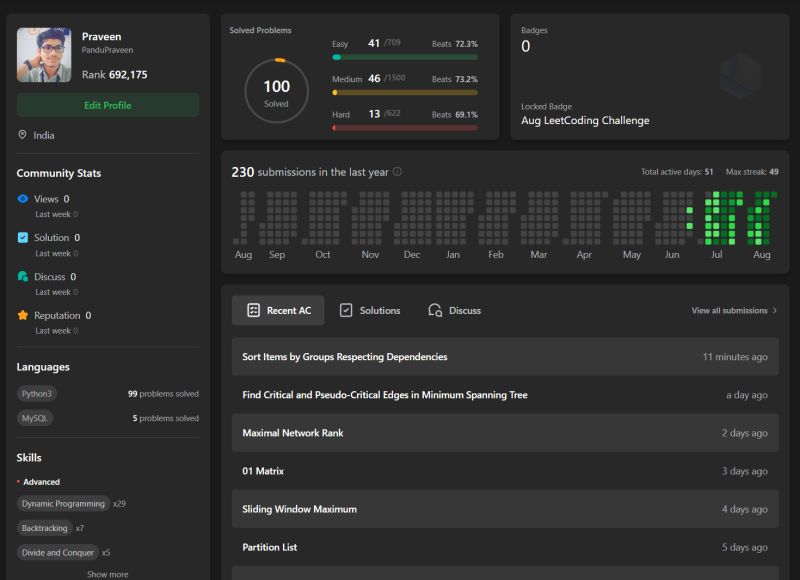Click the Solutions tab checkbox icon

tap(346, 310)
